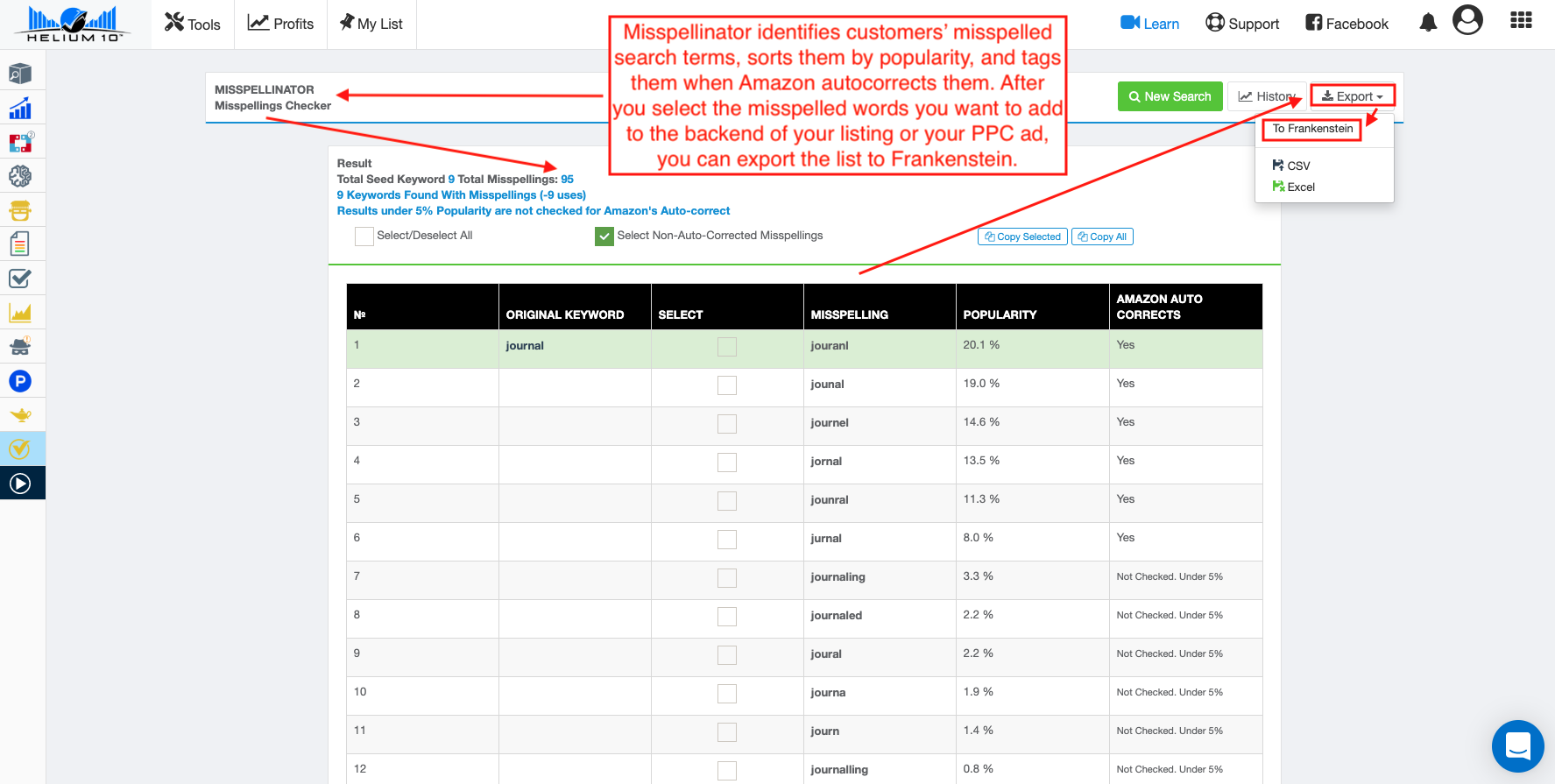Open search History
The image size is (1555, 784).
(1267, 96)
